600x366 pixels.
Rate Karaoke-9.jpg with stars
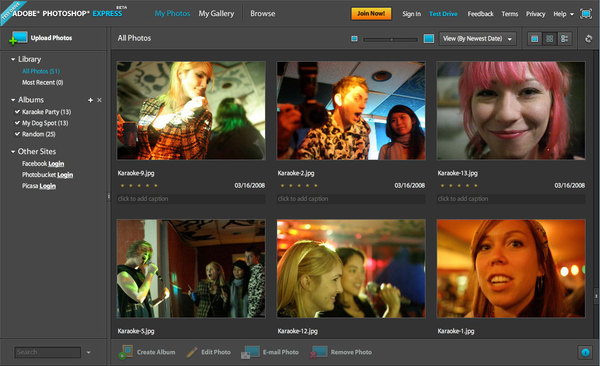139,186
